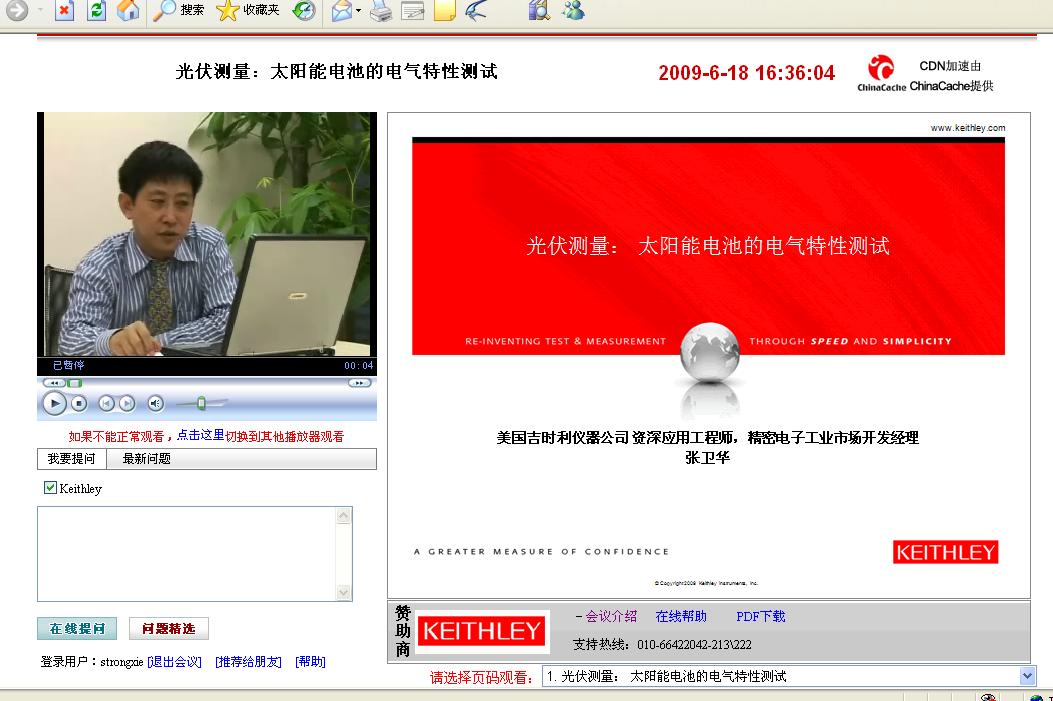Click the question box scroll down arrow
Image resolution: width=1053 pixels, height=701 pixels.
pos(343,592)
